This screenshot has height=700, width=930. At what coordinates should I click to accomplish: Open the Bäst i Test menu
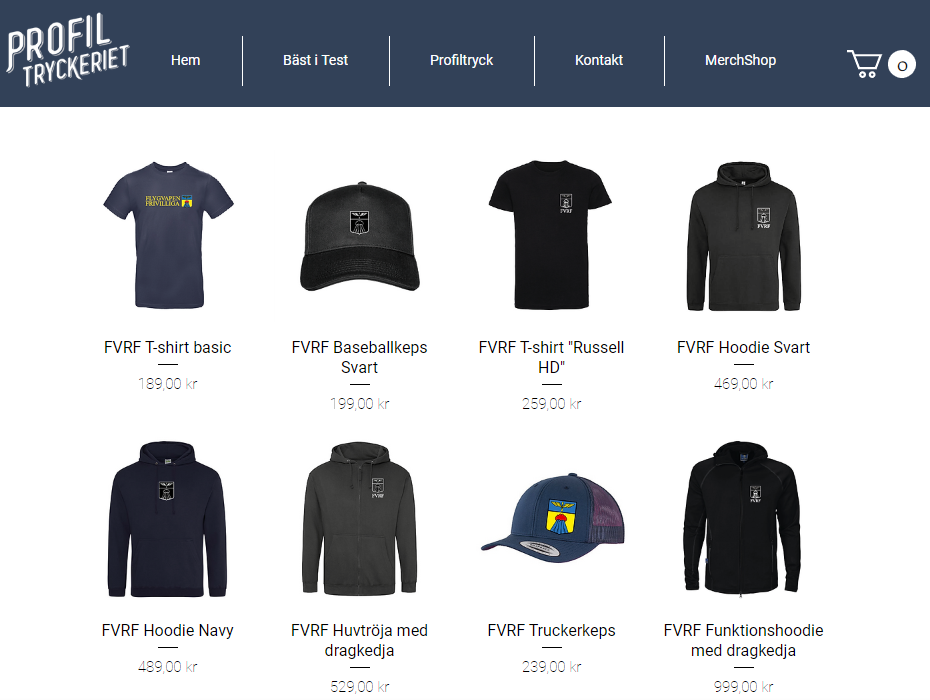coord(316,60)
